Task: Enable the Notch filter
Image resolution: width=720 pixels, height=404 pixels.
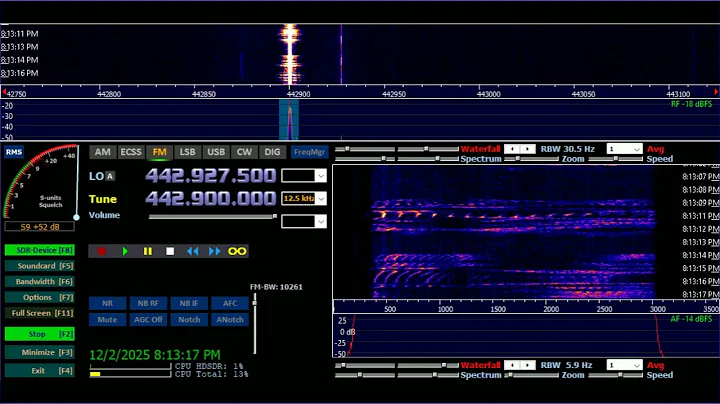Action: coord(189,320)
